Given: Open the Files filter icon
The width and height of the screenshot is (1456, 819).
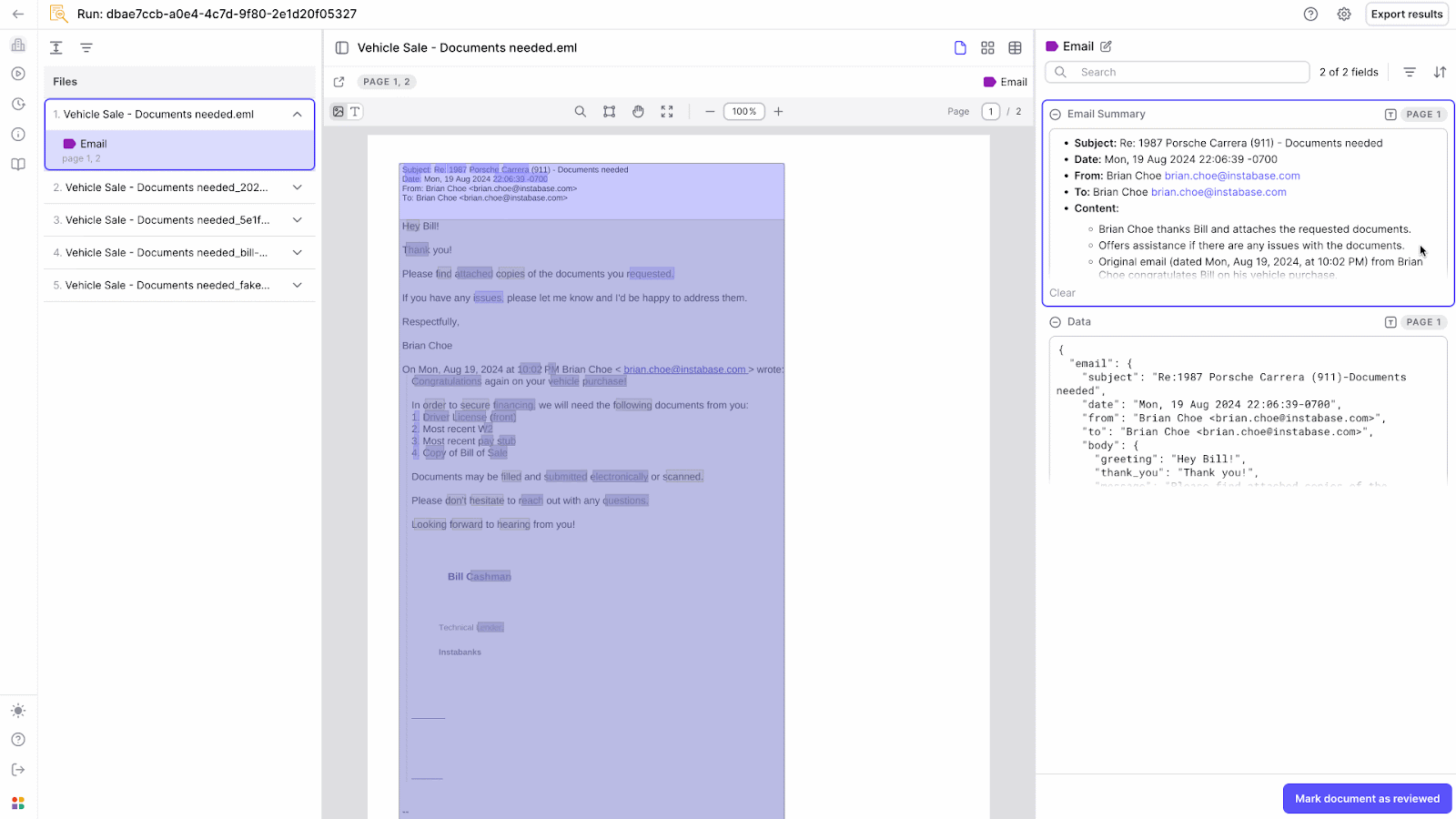Looking at the screenshot, I should point(86,47).
